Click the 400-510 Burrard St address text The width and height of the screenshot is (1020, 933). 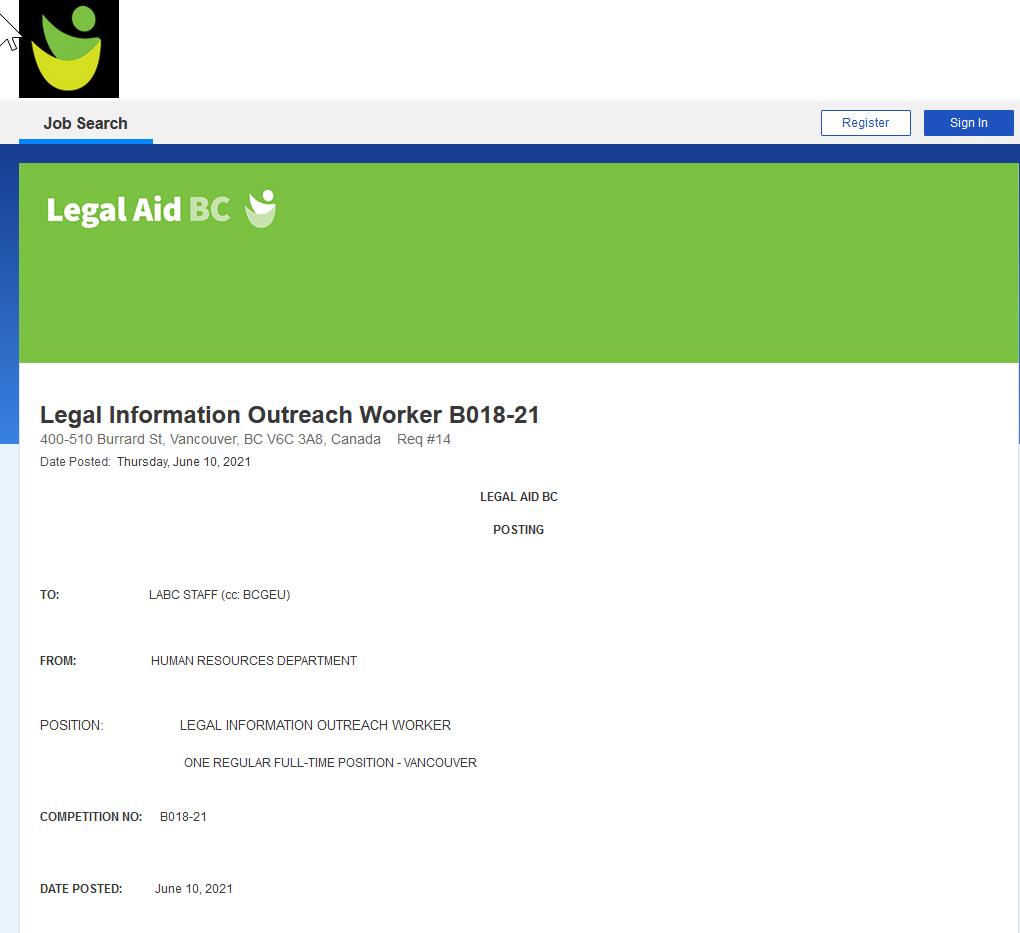[210, 440]
